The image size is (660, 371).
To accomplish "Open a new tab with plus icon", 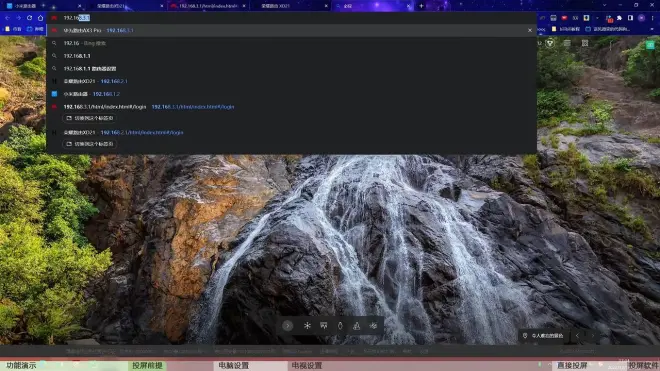I will pos(421,6).
